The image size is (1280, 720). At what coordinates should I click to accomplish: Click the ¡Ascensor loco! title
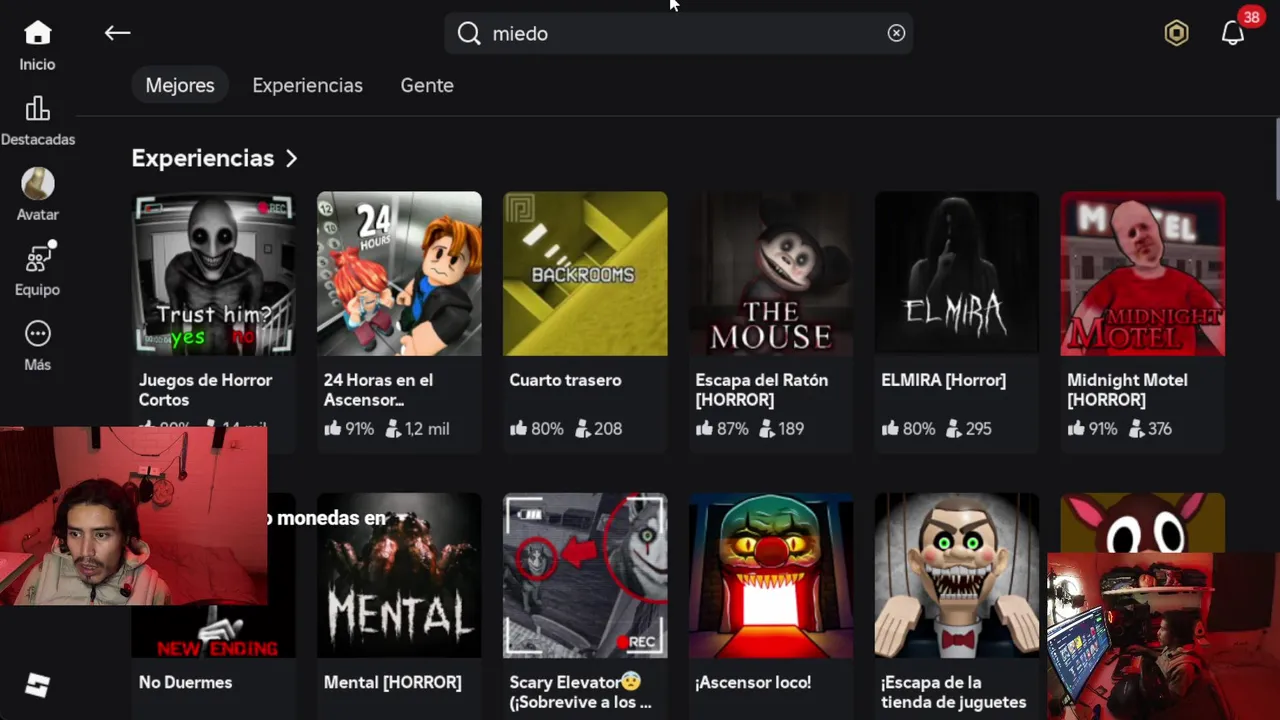coord(753,682)
